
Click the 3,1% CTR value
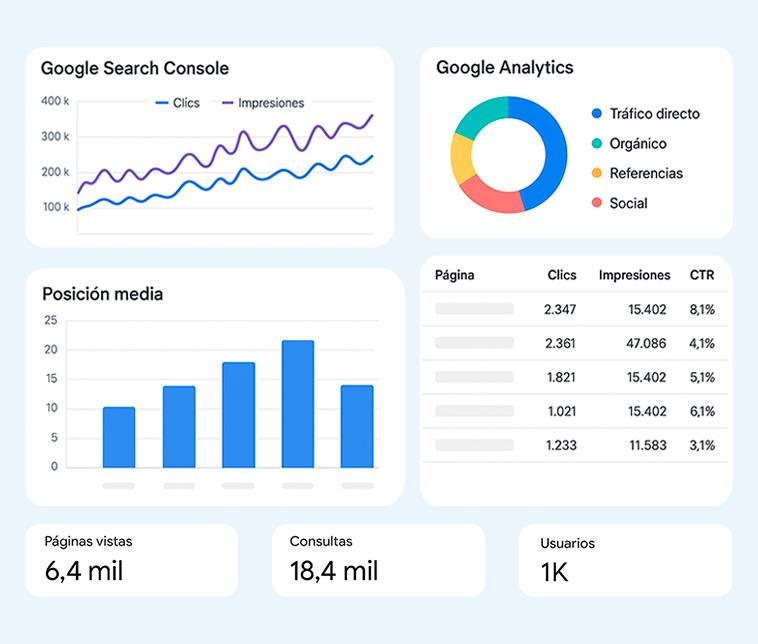pos(702,445)
